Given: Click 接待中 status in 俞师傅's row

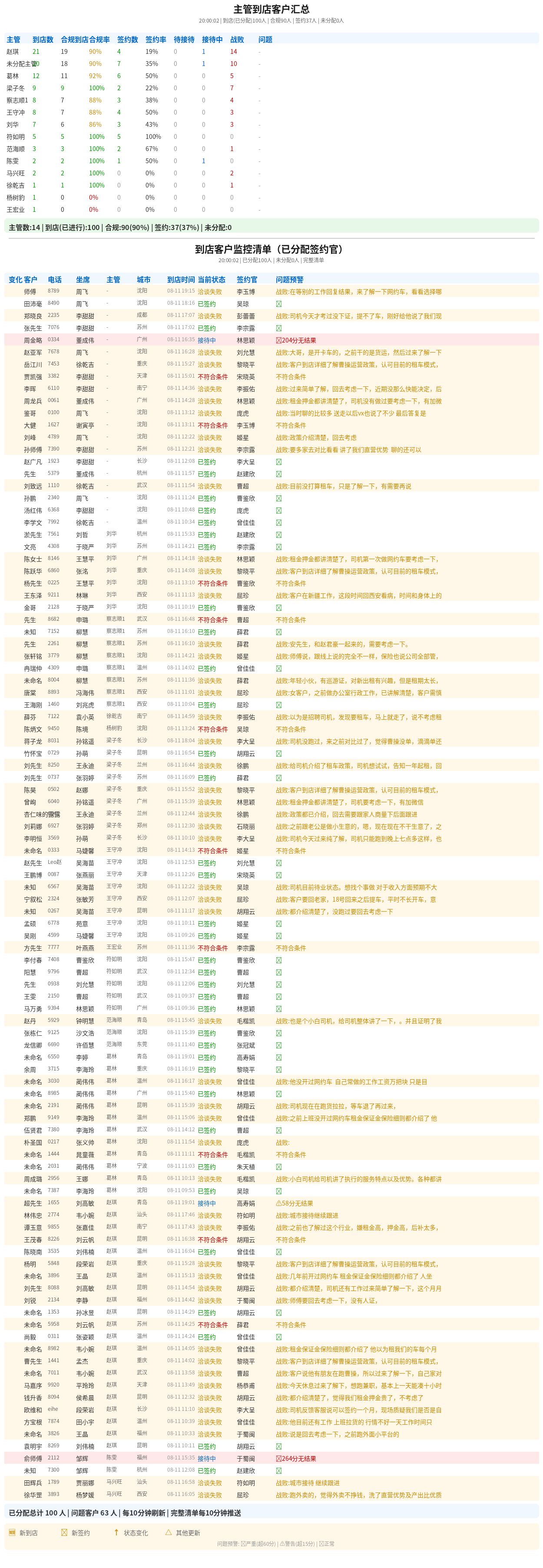Looking at the screenshot, I should [207, 1459].
